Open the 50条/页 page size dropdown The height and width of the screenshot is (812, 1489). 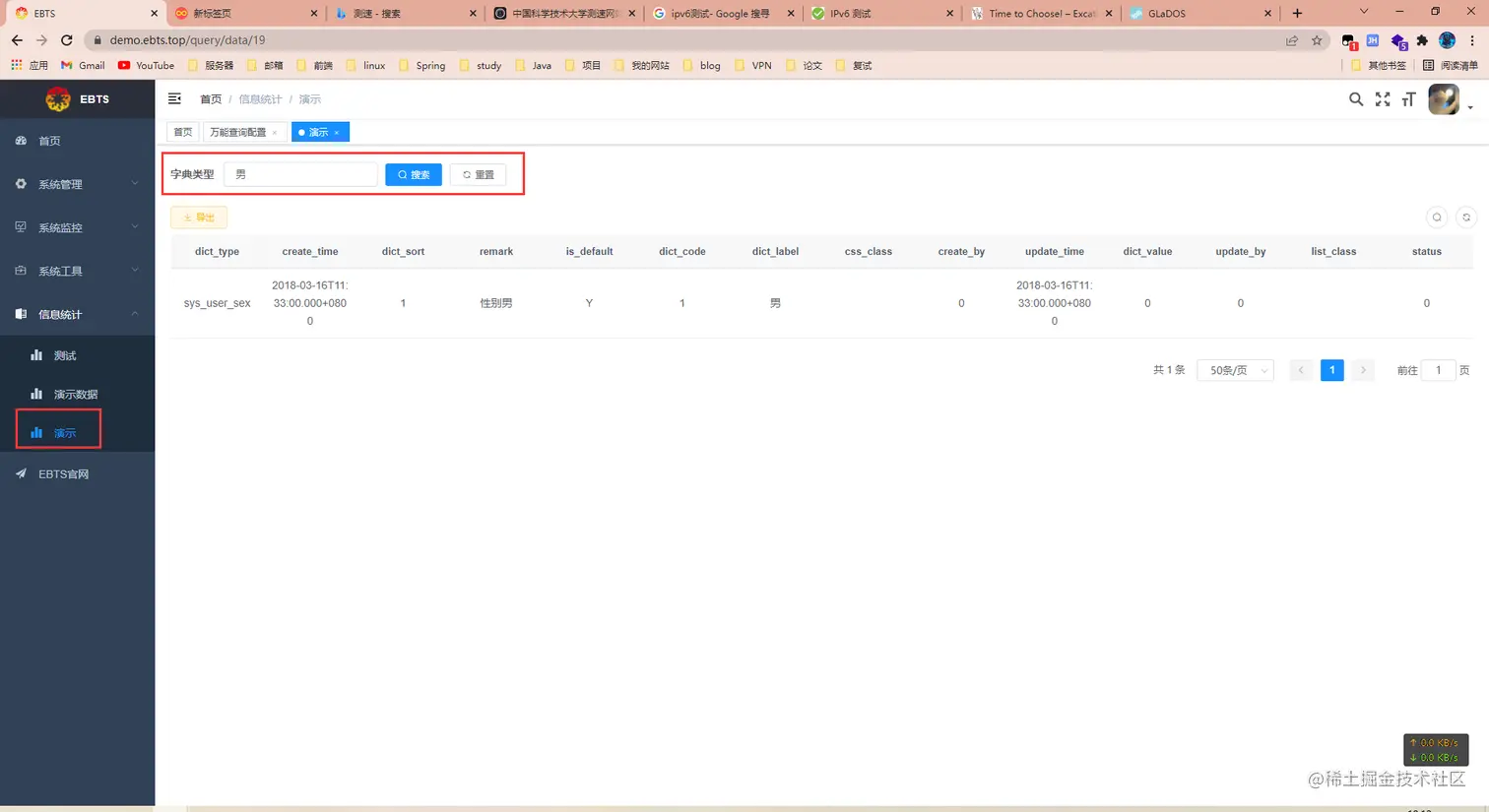click(x=1236, y=370)
